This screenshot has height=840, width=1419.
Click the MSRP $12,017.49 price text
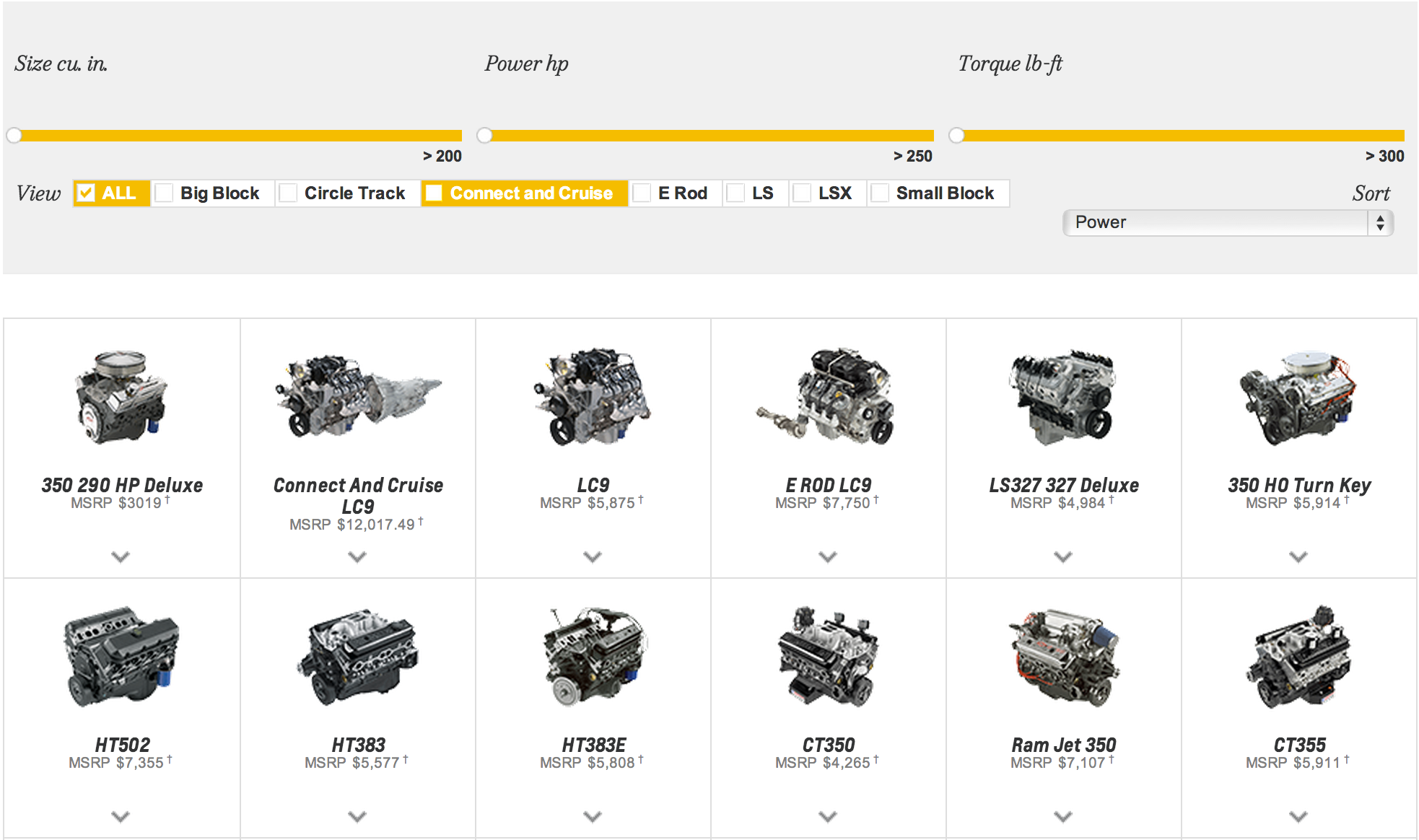357,525
